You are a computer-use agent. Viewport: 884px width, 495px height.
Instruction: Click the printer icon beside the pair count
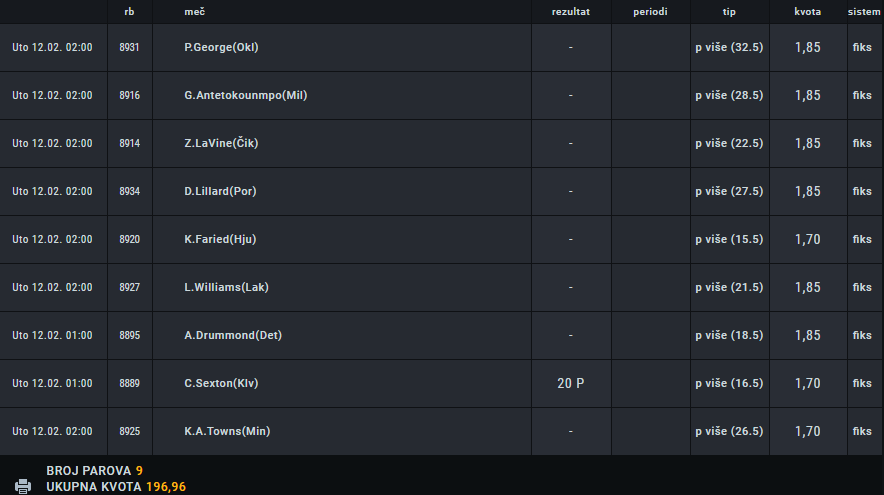click(x=23, y=486)
